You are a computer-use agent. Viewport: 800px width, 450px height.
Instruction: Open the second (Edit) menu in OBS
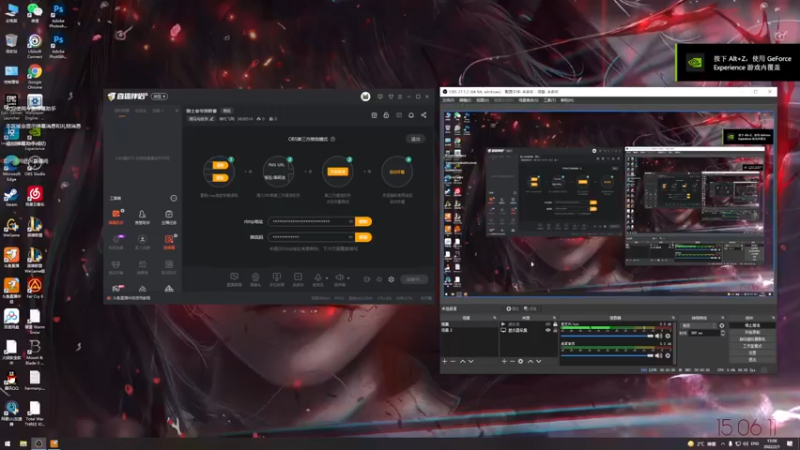pyautogui.click(x=465, y=101)
